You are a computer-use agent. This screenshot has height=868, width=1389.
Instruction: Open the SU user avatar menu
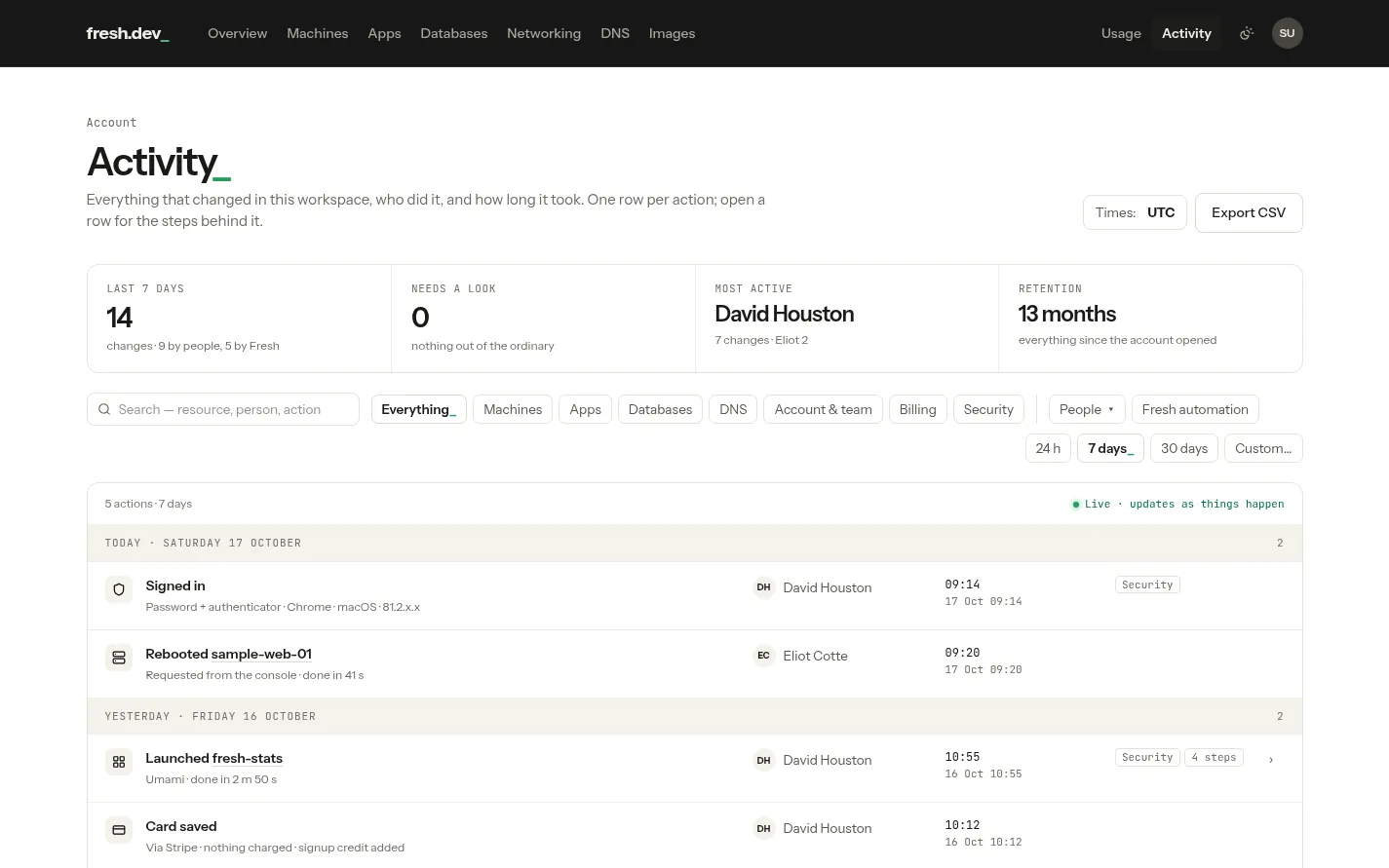click(1287, 33)
